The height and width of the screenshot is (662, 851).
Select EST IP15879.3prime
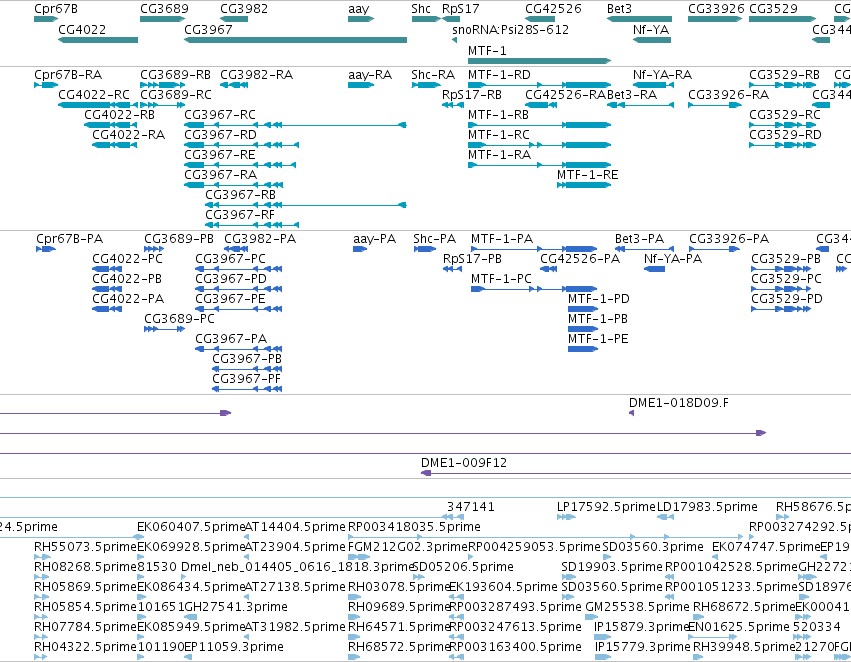642,627
